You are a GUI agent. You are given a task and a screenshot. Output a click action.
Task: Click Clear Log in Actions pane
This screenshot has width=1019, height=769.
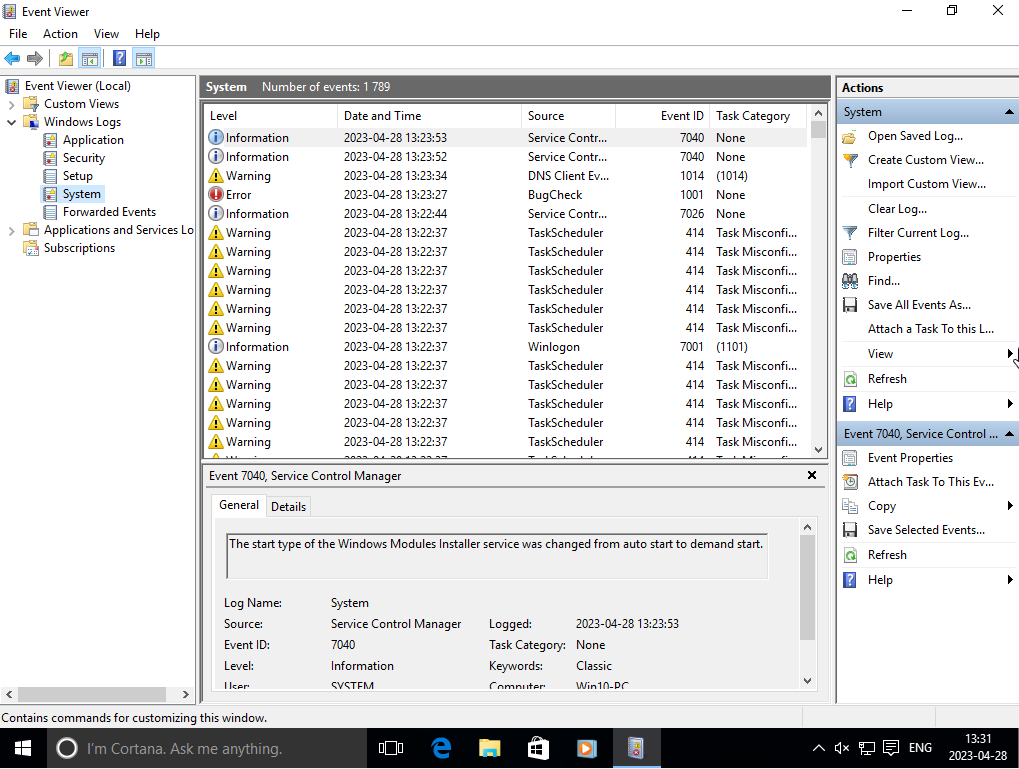896,209
